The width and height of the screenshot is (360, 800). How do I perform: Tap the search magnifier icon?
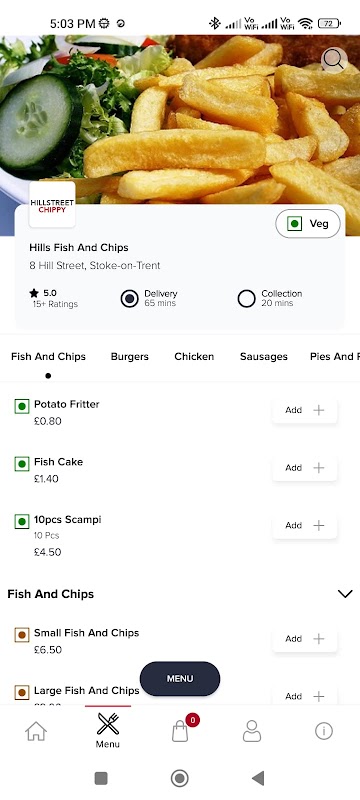click(x=334, y=60)
